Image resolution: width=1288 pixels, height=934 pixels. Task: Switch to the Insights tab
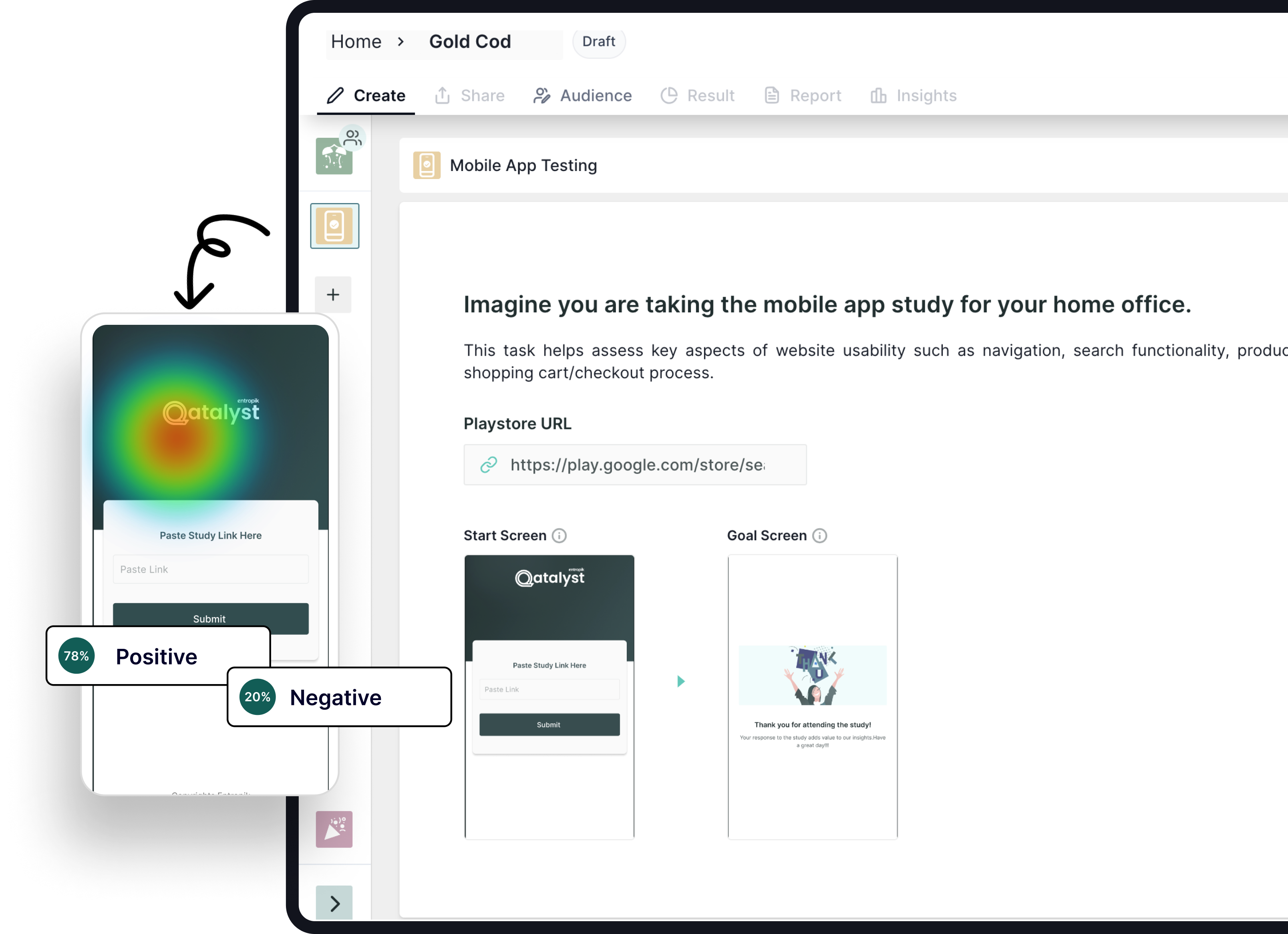(914, 95)
